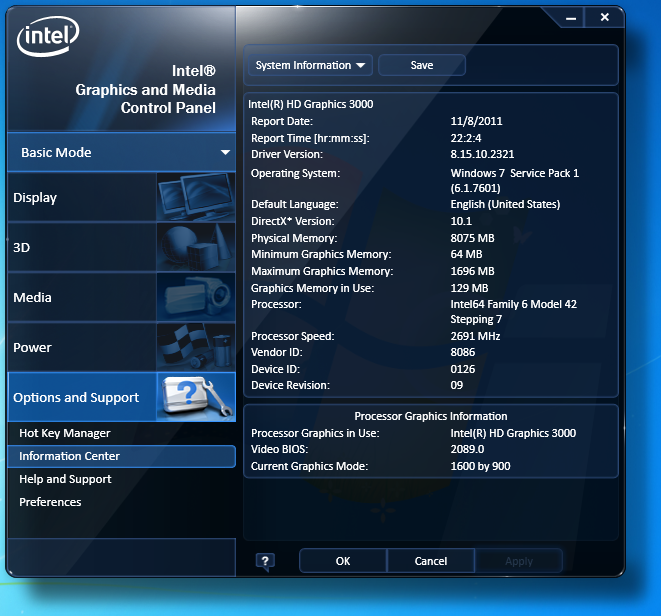661x616 pixels.
Task: Click the Intel logo
Action: (48, 36)
